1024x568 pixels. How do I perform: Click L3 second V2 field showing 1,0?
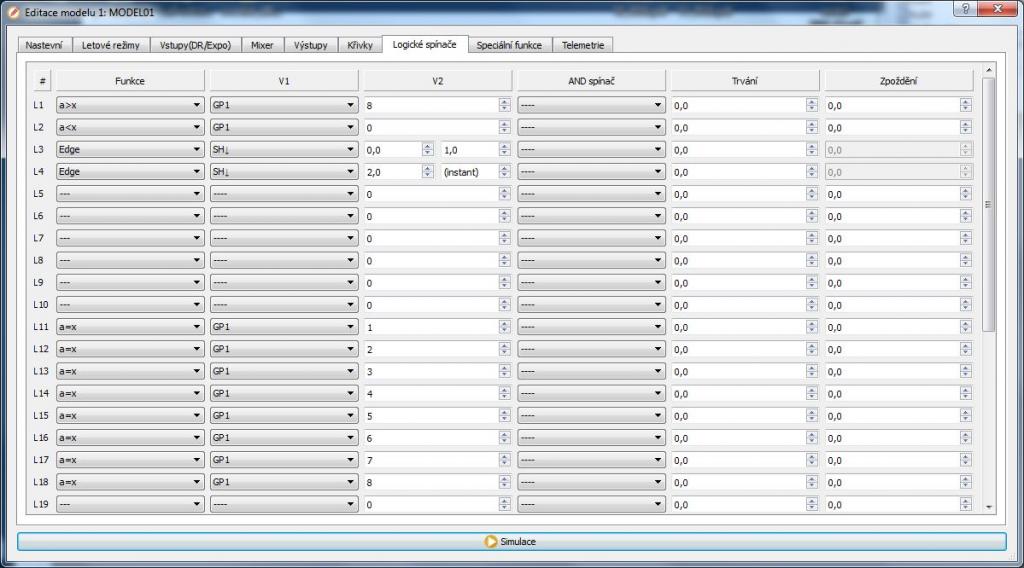tap(468, 150)
